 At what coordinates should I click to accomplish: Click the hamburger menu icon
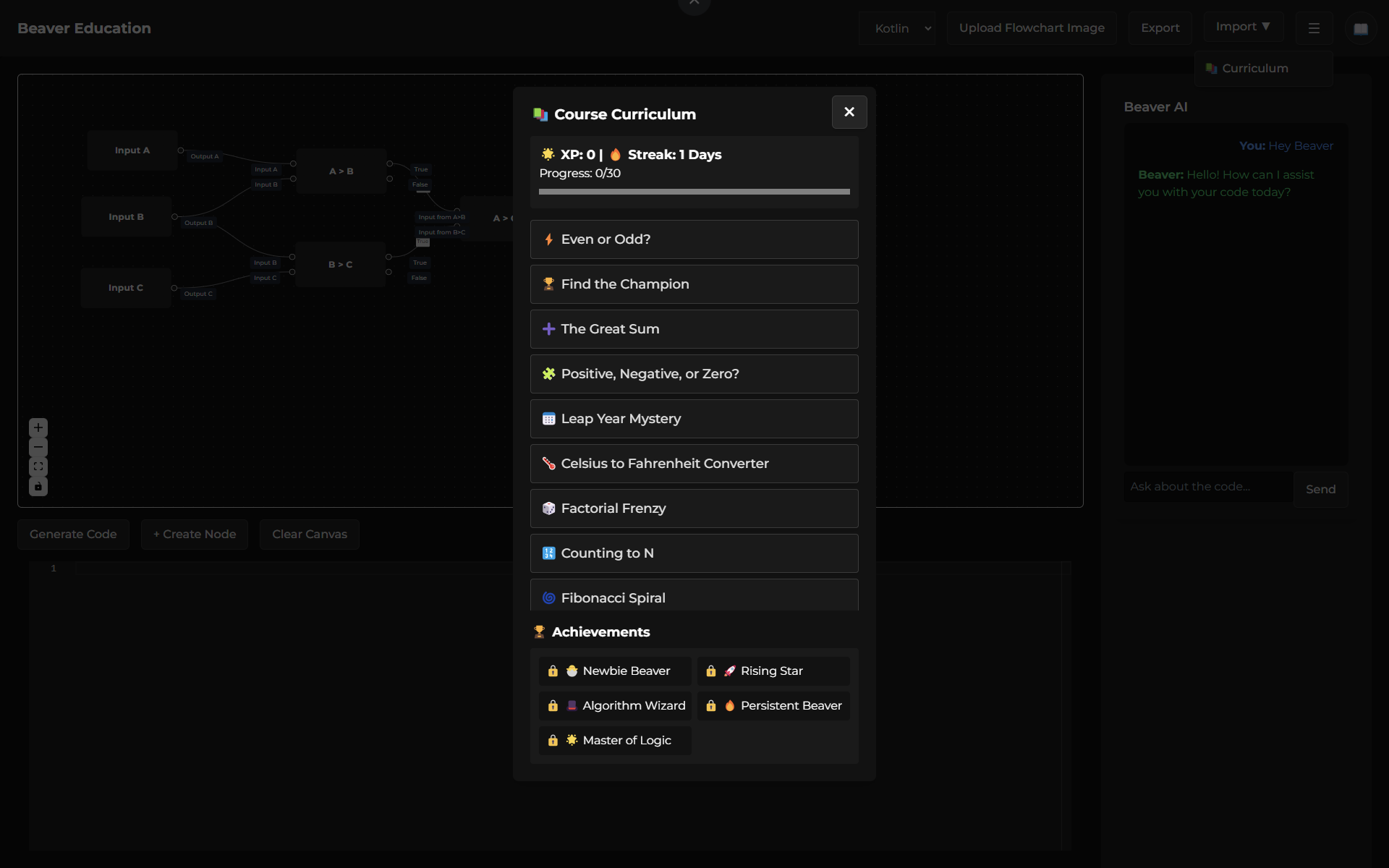pos(1314,28)
